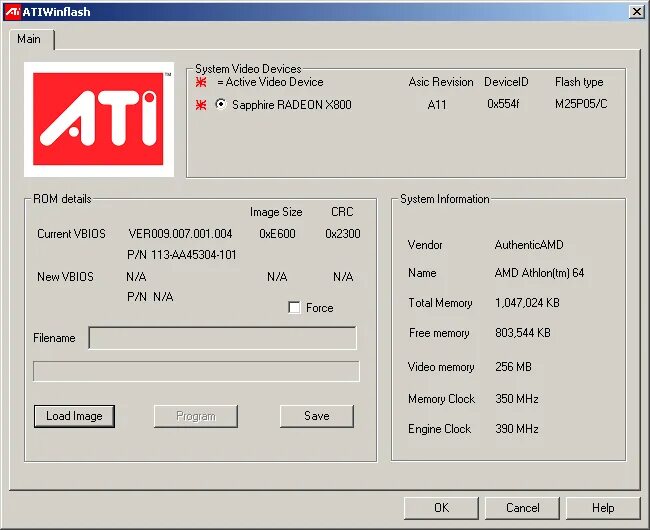Image resolution: width=650 pixels, height=530 pixels.
Task: Open Help with the Help button
Action: tap(603, 508)
